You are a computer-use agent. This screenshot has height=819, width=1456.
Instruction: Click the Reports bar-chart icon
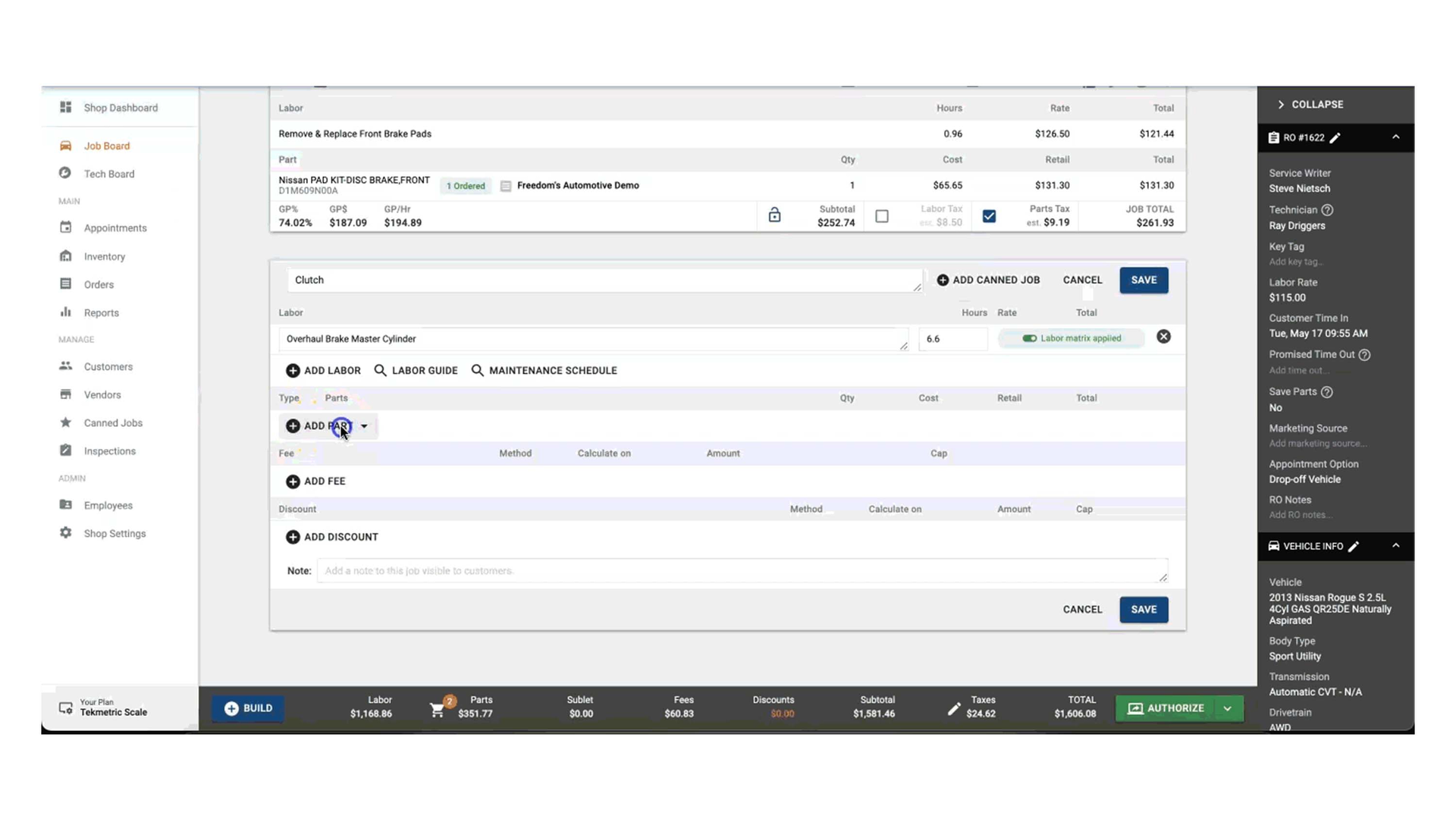(x=66, y=312)
